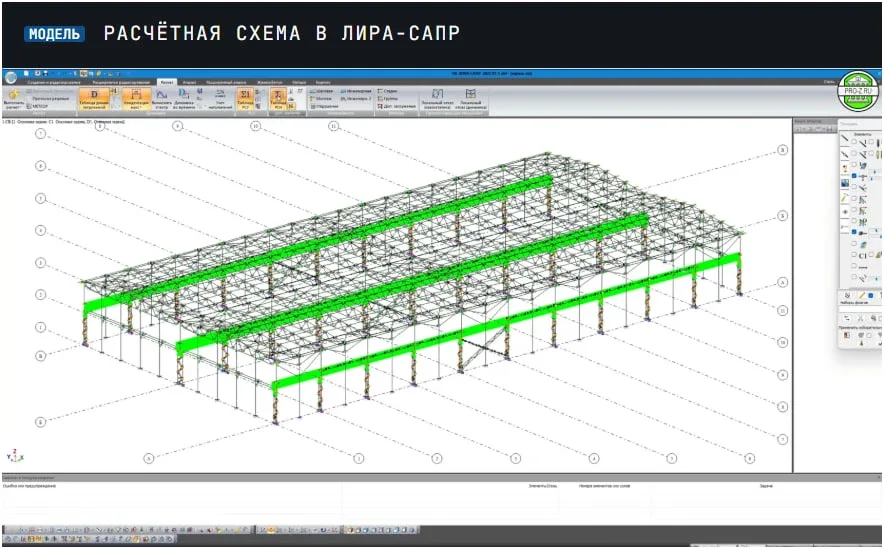Click the Группы ribbon item
The image size is (884, 549).
pos(388,99)
